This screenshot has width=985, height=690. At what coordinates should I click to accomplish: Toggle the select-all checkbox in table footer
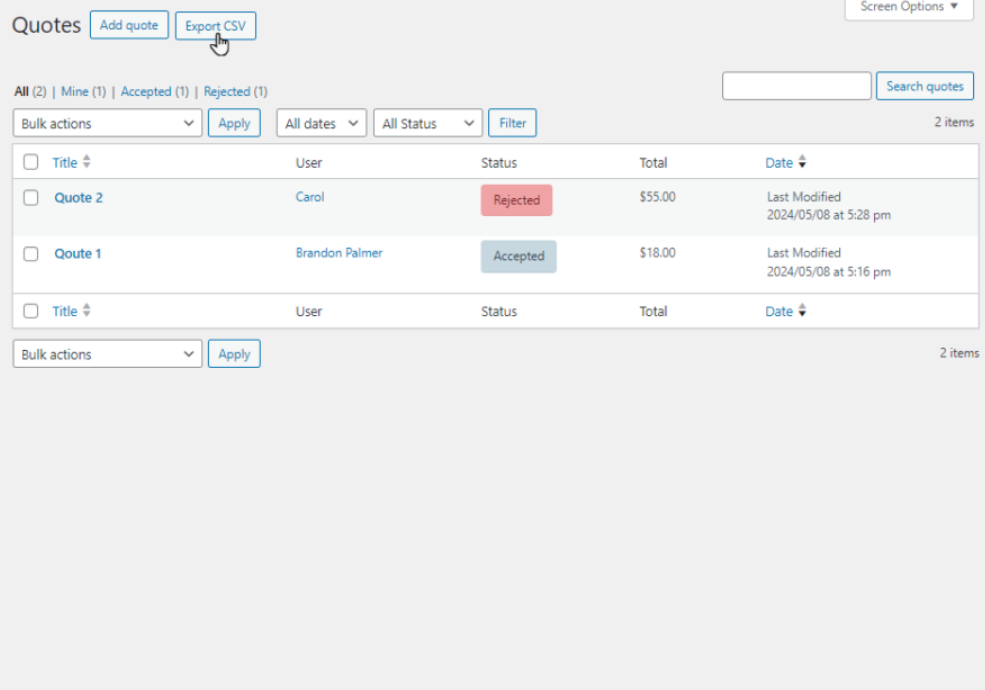[x=31, y=311]
